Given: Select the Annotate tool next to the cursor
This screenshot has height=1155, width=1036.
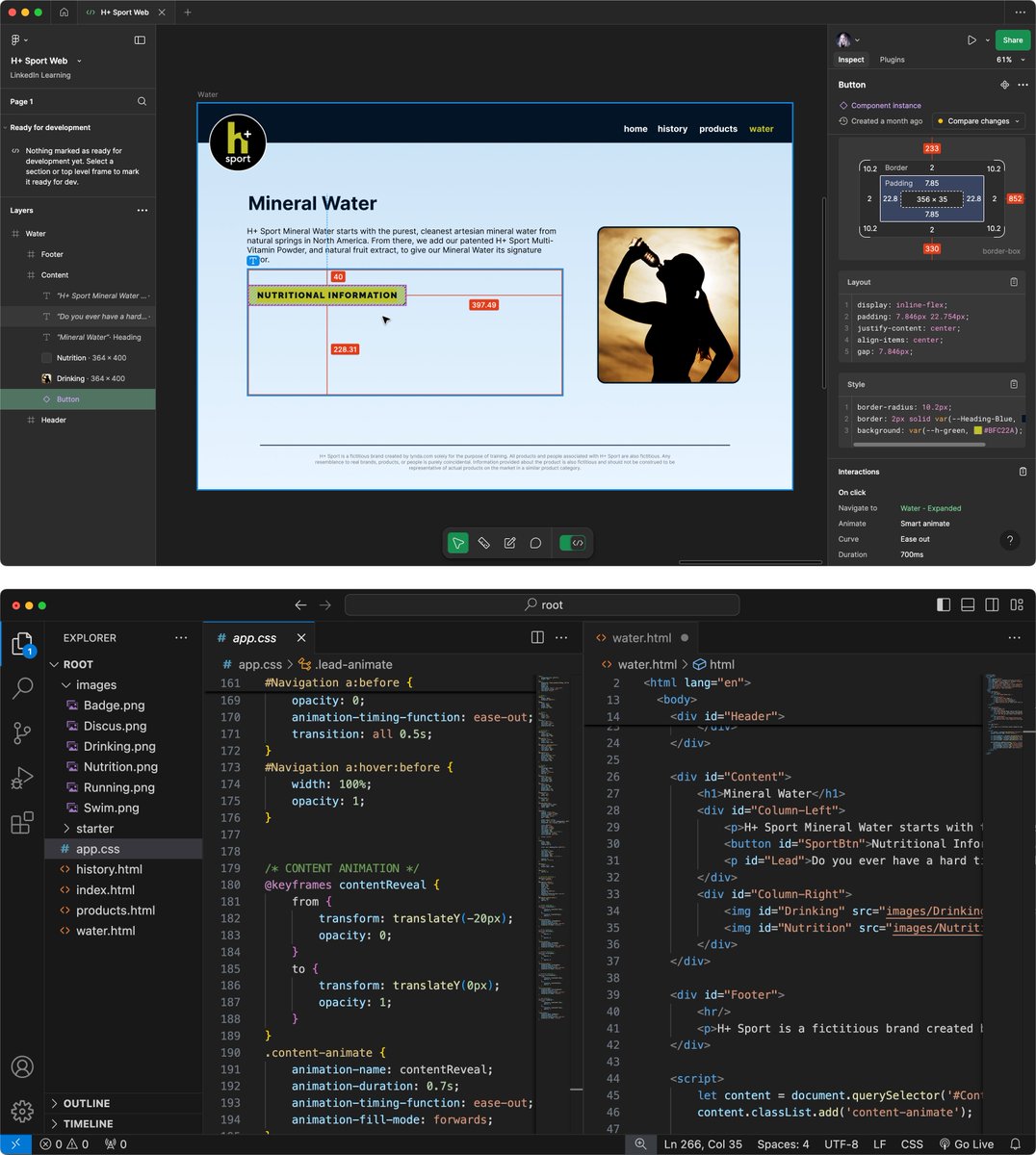Looking at the screenshot, I should tap(483, 542).
